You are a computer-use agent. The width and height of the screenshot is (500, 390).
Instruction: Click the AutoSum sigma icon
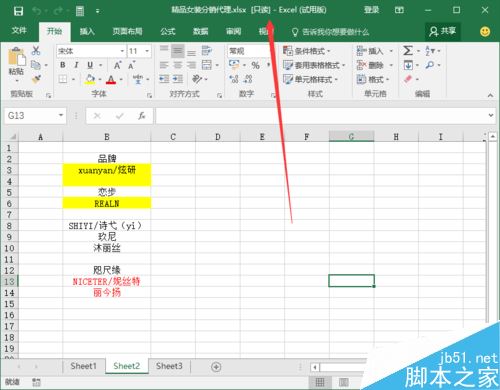click(x=408, y=51)
